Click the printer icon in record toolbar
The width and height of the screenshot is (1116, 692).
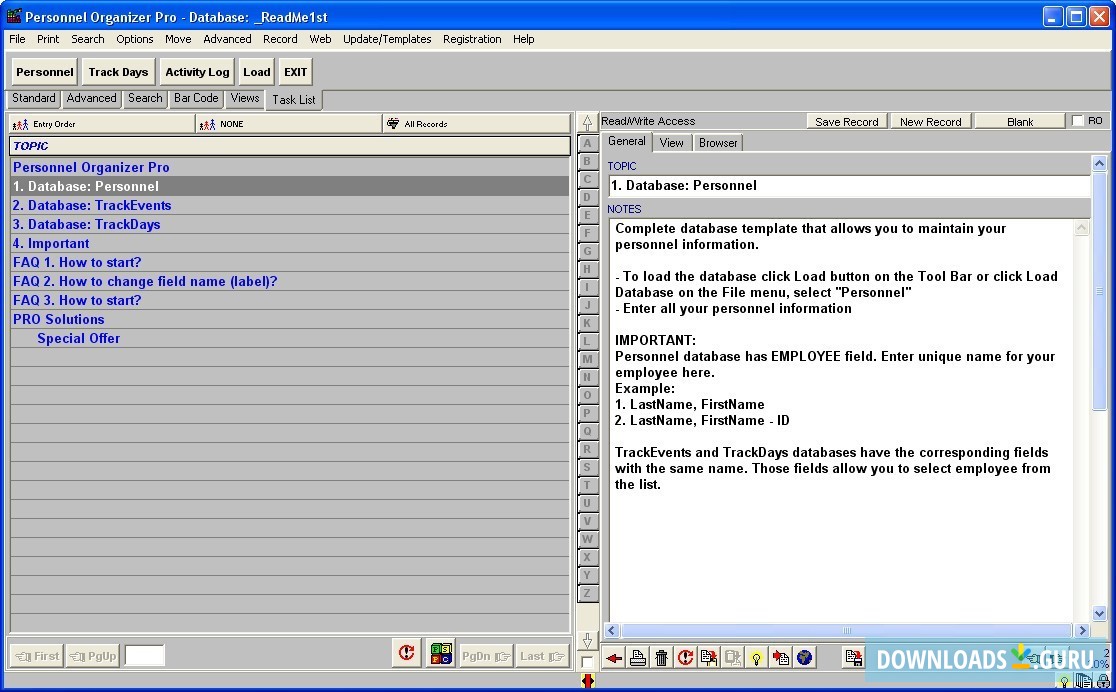pyautogui.click(x=637, y=657)
